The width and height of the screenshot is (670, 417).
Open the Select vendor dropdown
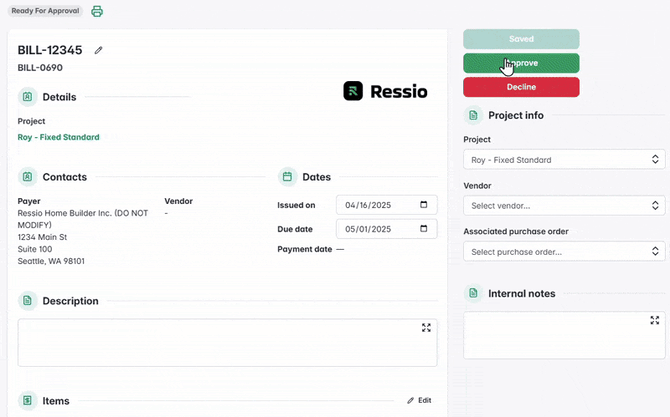click(x=564, y=205)
